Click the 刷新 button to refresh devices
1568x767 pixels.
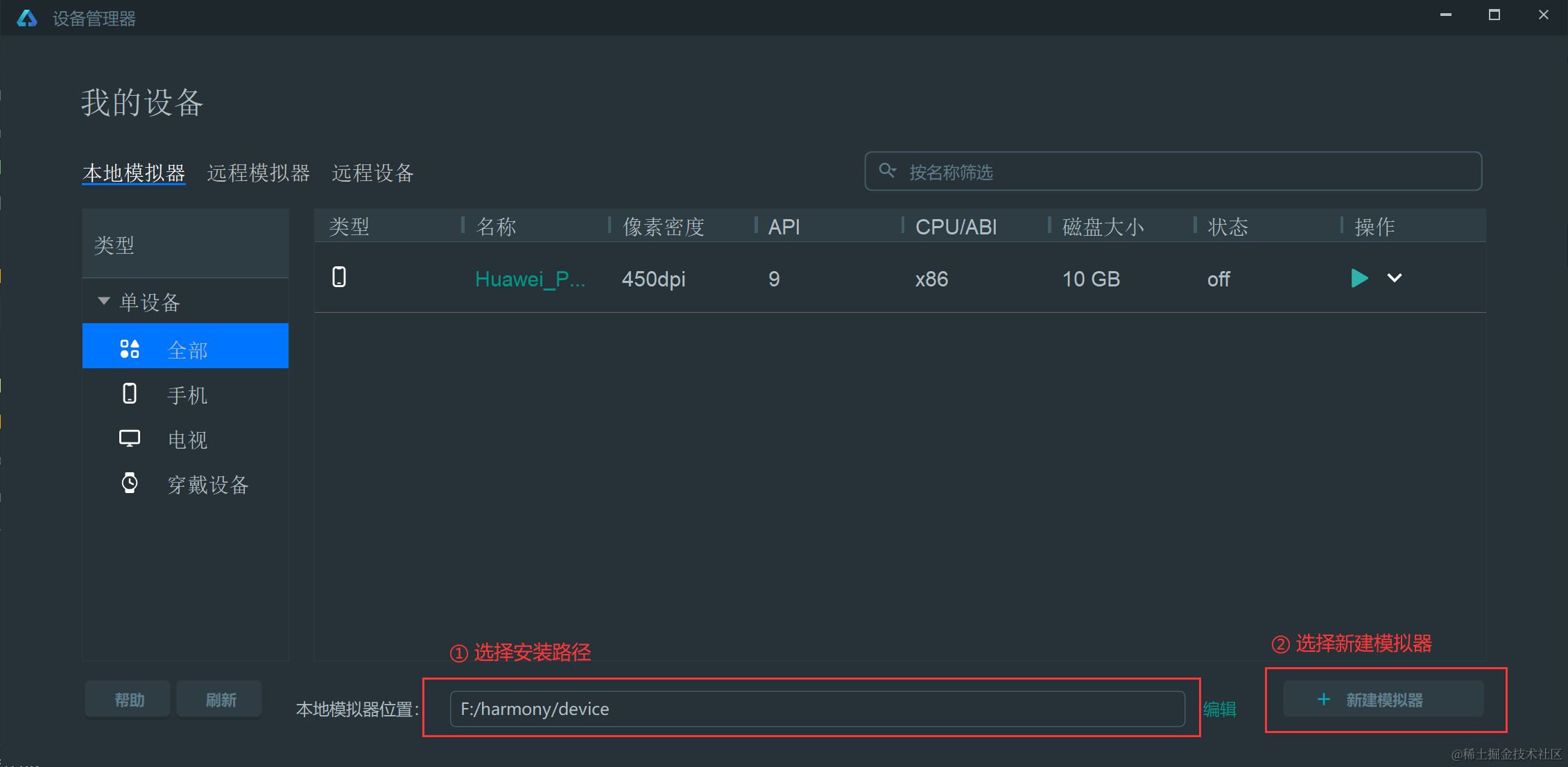click(x=219, y=698)
